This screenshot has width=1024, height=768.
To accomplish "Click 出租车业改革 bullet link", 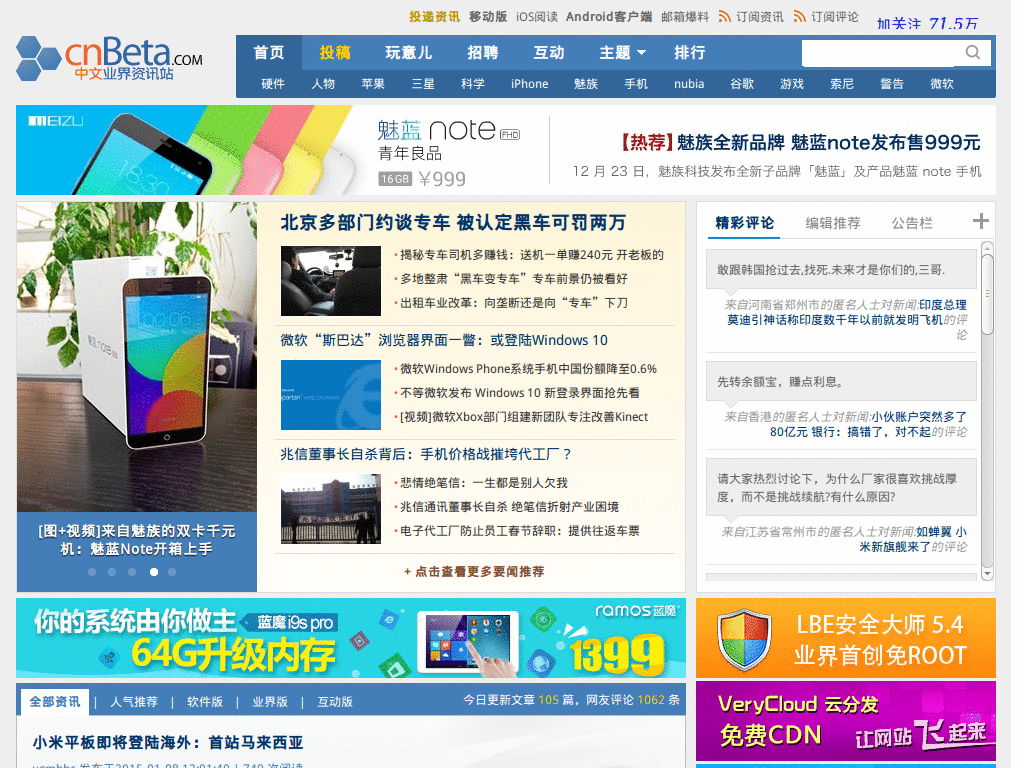I will pos(514,302).
